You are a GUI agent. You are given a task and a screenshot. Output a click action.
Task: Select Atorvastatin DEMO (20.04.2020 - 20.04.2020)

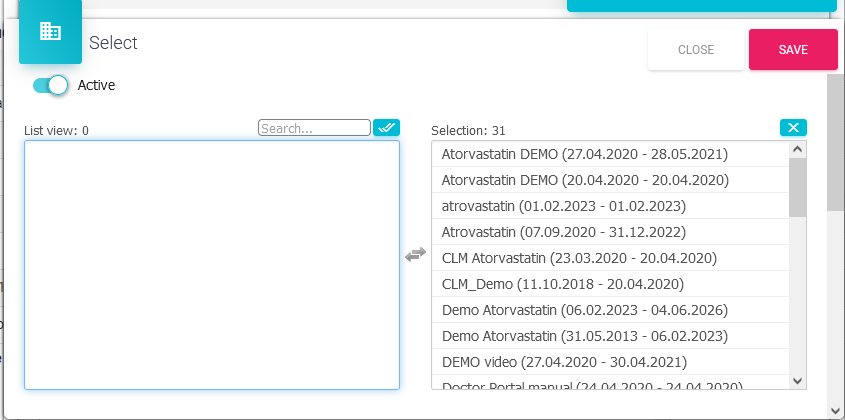click(584, 180)
